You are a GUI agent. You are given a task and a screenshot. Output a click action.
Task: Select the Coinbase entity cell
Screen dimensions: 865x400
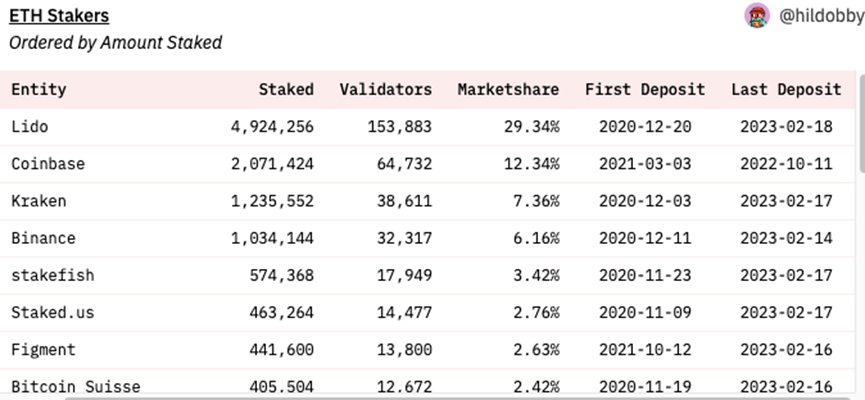click(x=48, y=164)
